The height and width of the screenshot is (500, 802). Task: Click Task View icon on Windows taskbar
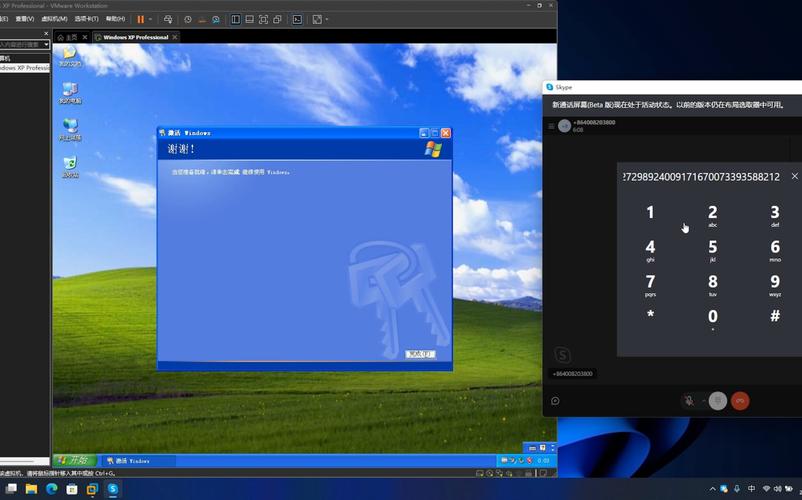(11, 489)
